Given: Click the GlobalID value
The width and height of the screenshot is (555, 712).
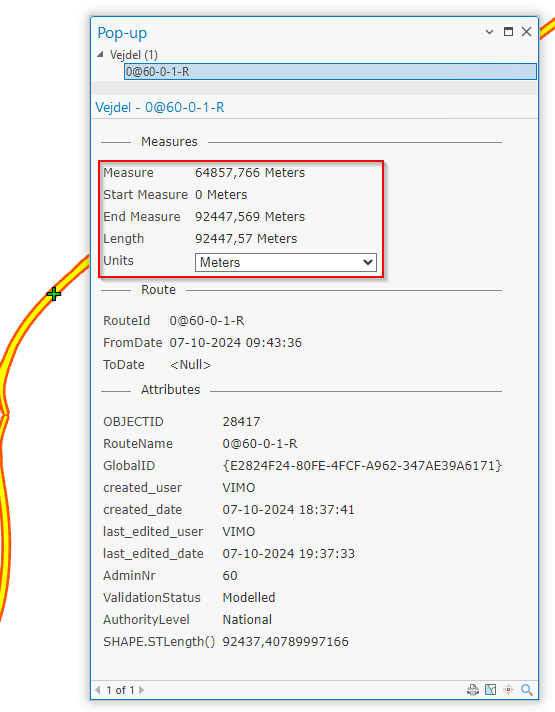Looking at the screenshot, I should pyautogui.click(x=362, y=466).
